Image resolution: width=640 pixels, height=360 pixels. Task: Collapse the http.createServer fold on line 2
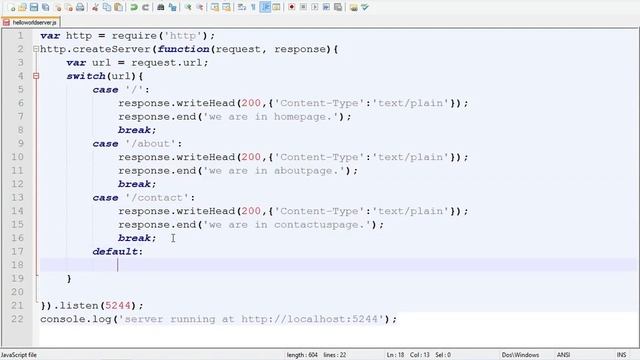click(36, 49)
